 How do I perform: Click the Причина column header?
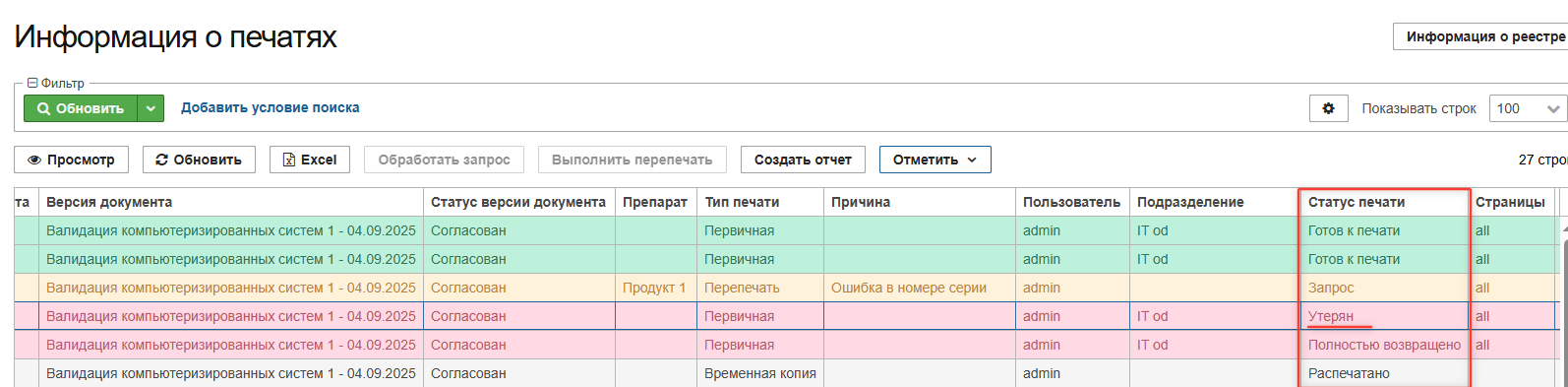(x=920, y=202)
